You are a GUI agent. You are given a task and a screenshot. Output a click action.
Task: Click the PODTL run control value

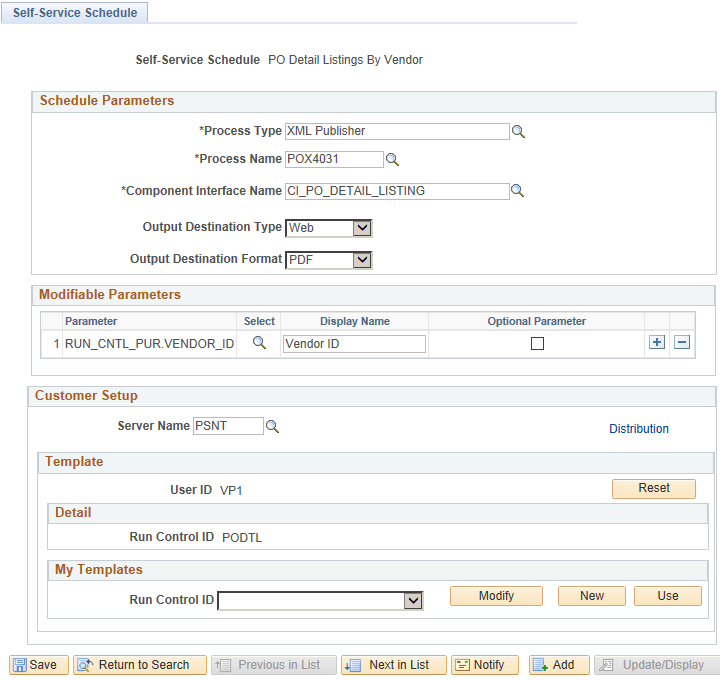tap(242, 538)
